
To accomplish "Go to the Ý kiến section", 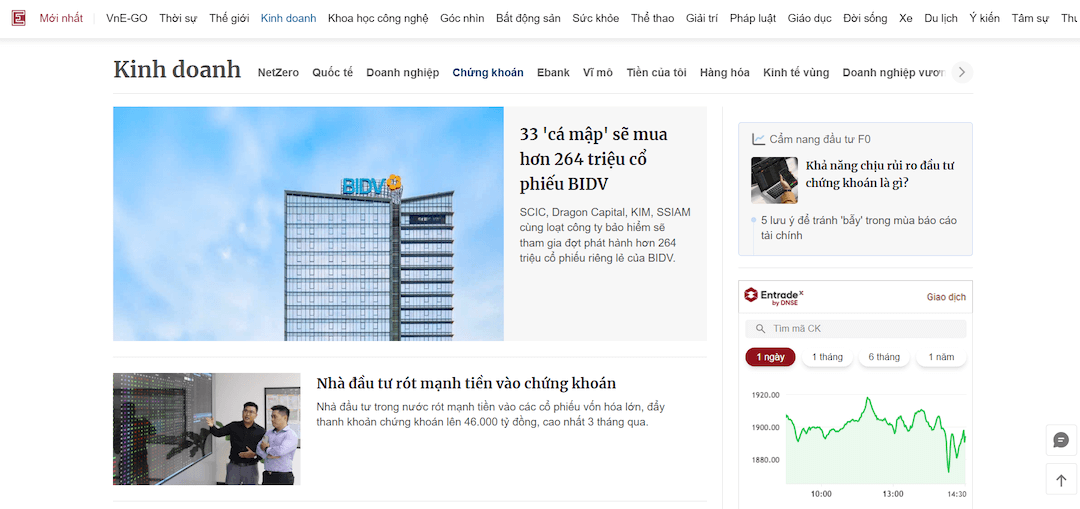I will pyautogui.click(x=984, y=19).
